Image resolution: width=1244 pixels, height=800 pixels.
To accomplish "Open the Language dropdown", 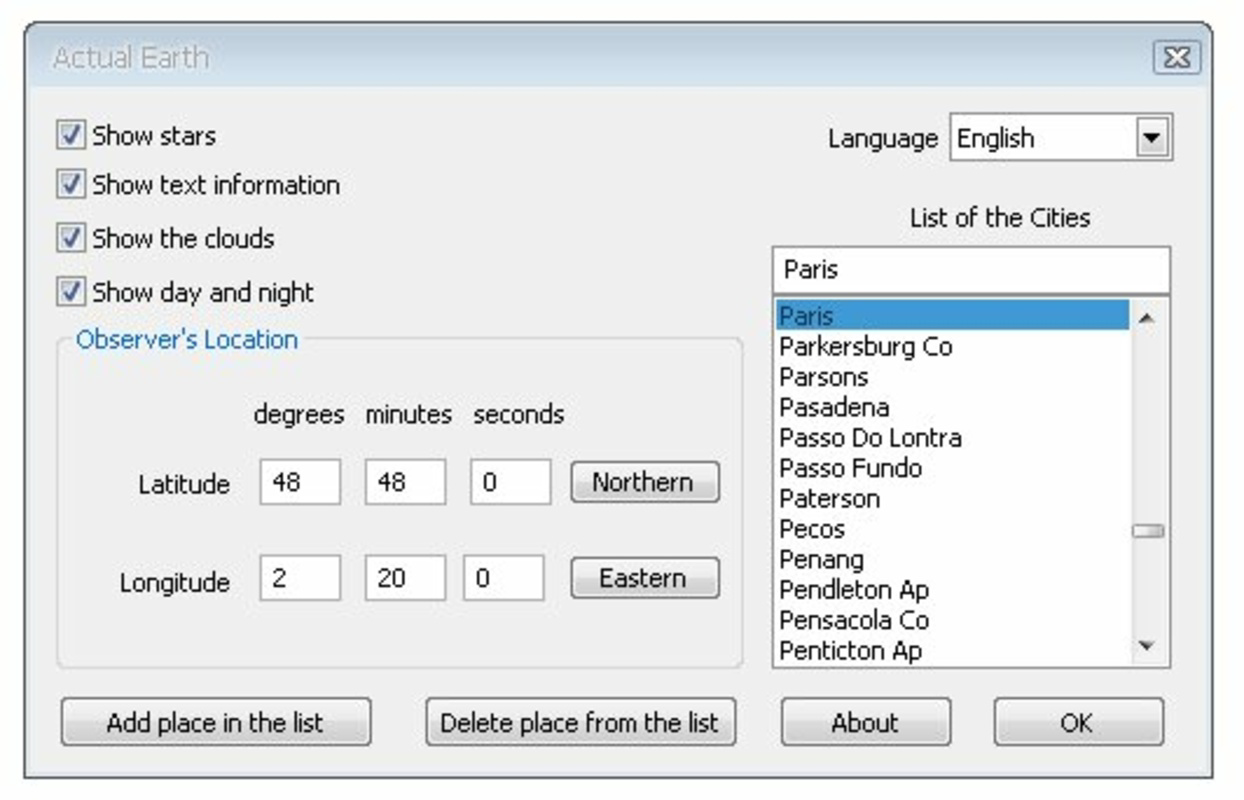I will (1152, 138).
